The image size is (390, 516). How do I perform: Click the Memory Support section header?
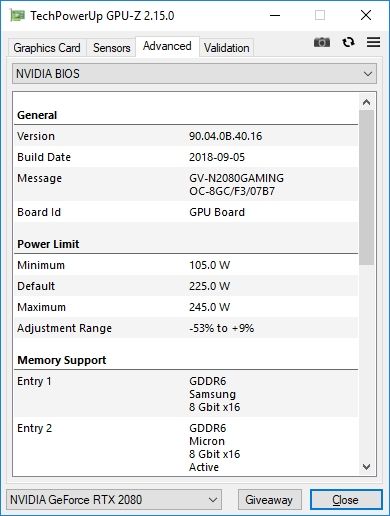[62, 360]
